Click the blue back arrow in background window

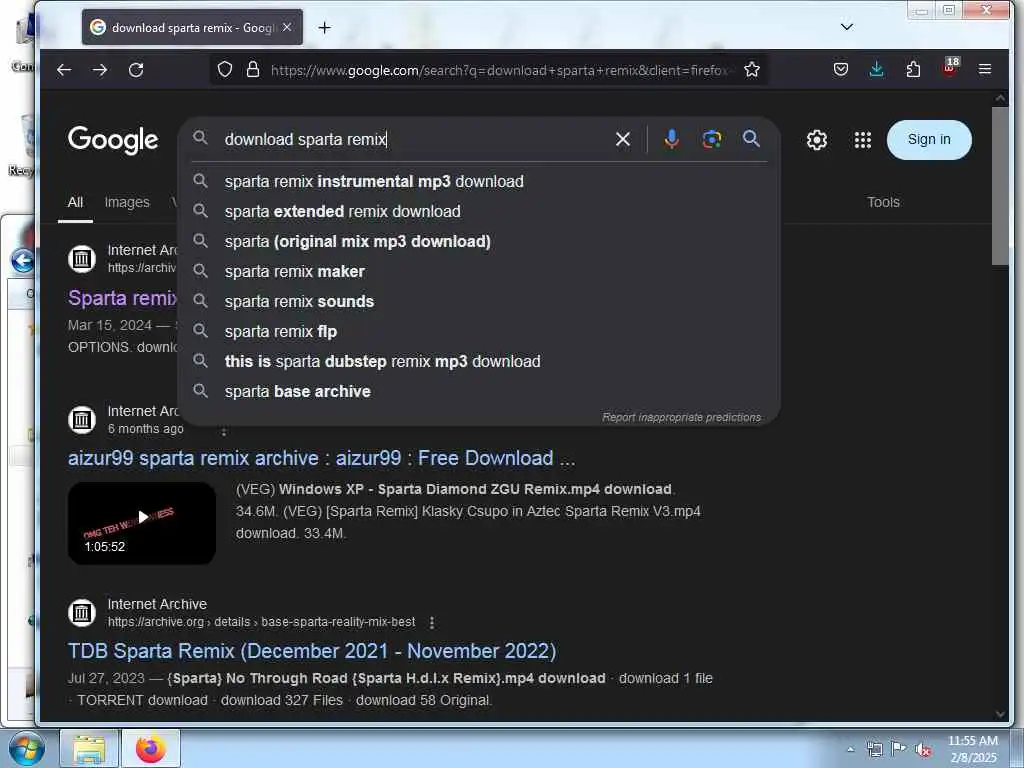click(22, 261)
